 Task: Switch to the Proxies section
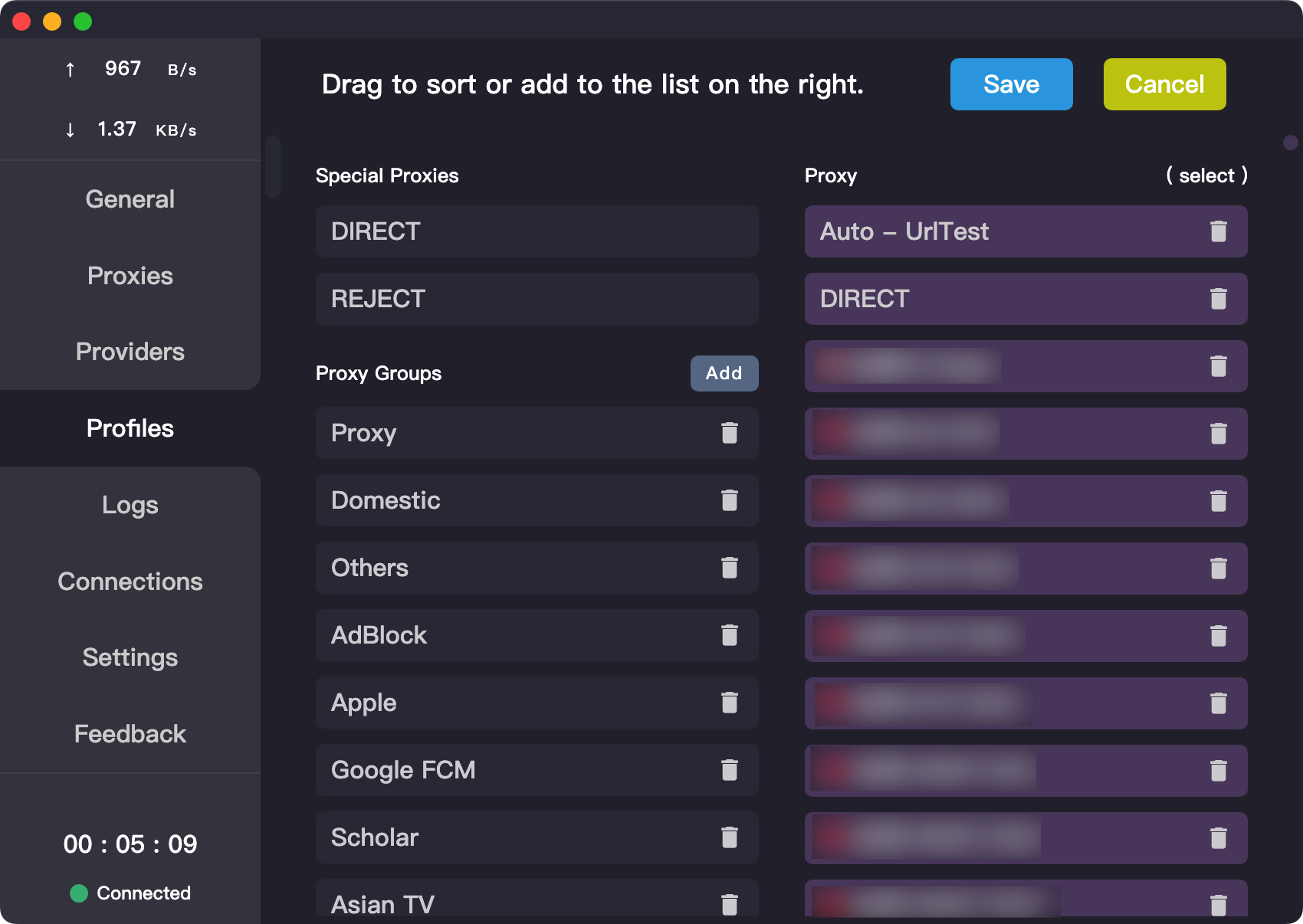pos(130,276)
